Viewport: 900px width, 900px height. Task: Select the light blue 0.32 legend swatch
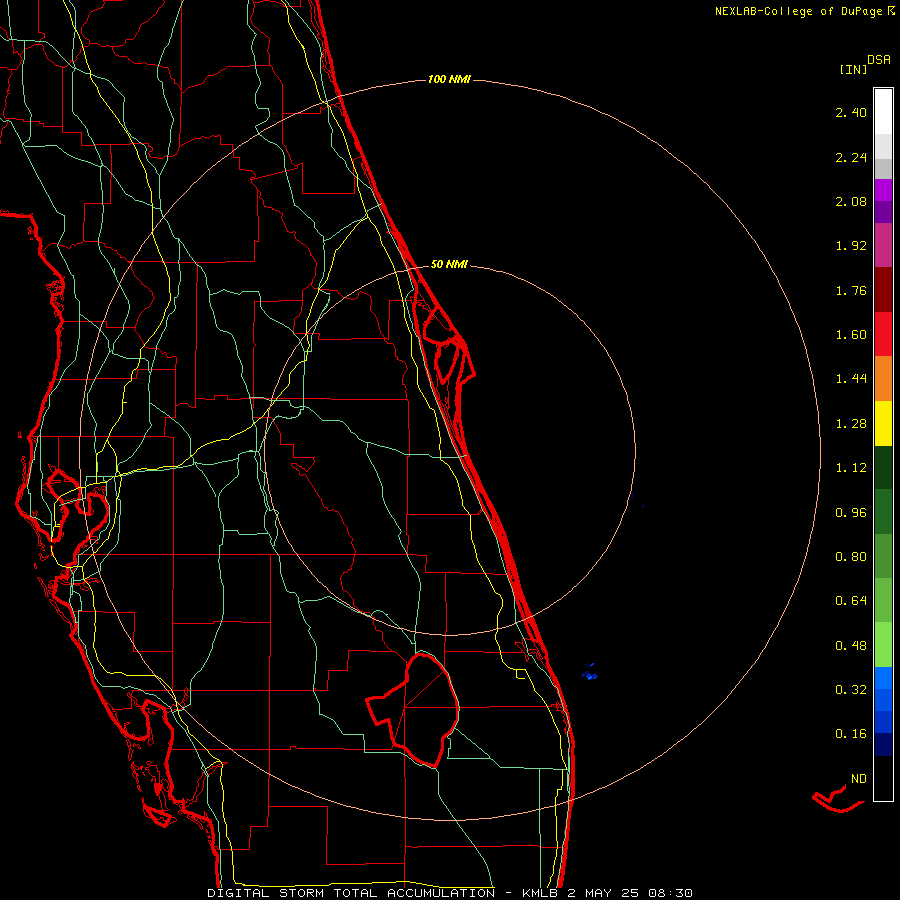883,678
